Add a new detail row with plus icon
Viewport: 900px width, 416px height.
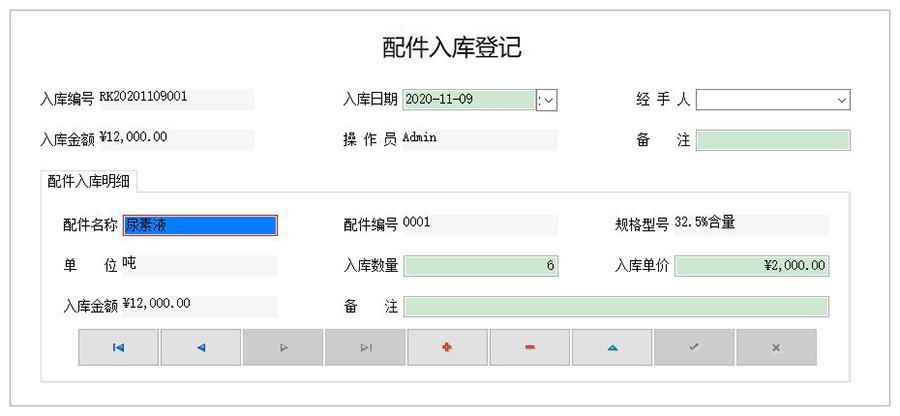tap(447, 347)
